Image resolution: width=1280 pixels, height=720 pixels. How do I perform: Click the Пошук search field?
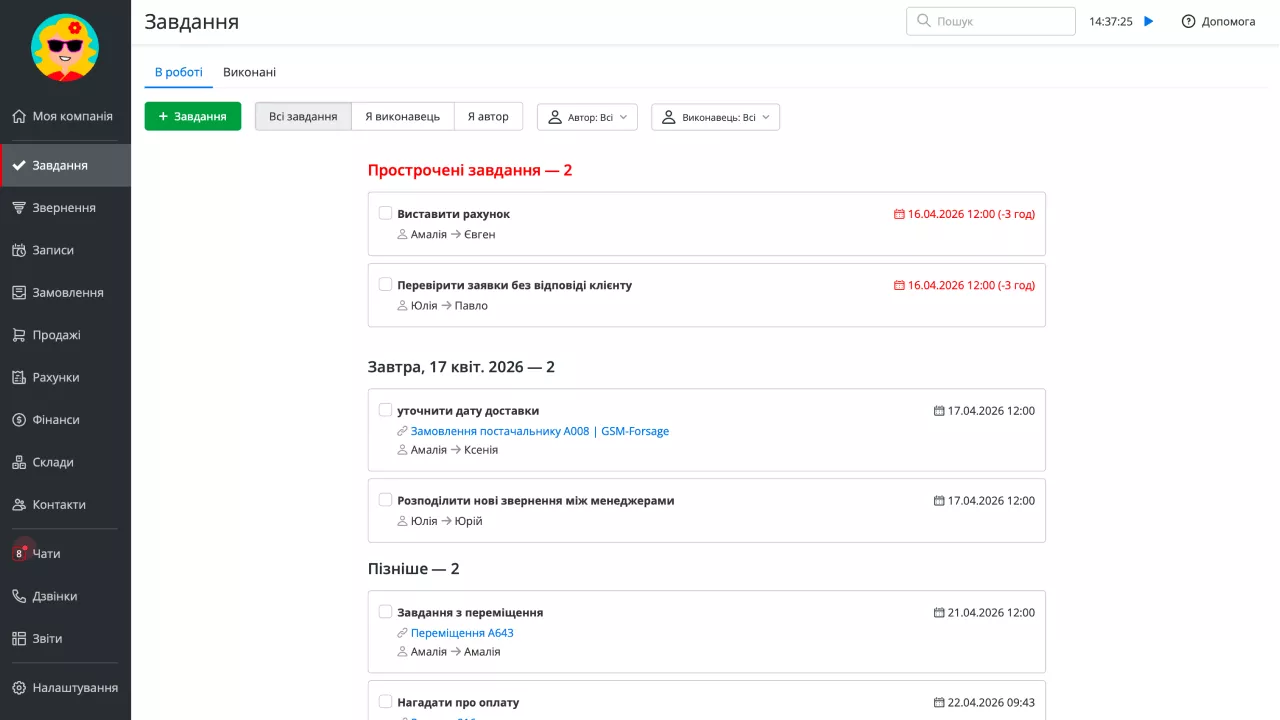click(990, 21)
